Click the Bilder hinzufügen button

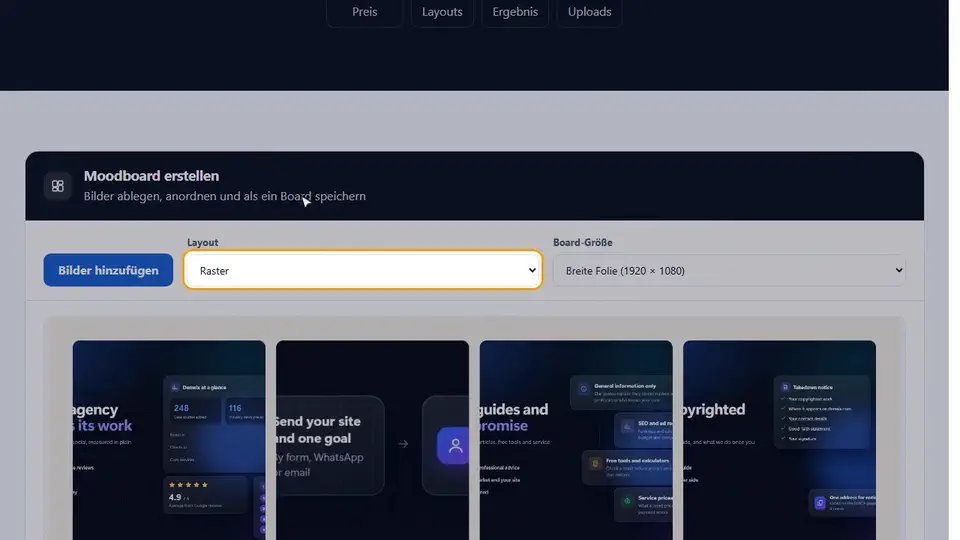(x=108, y=270)
